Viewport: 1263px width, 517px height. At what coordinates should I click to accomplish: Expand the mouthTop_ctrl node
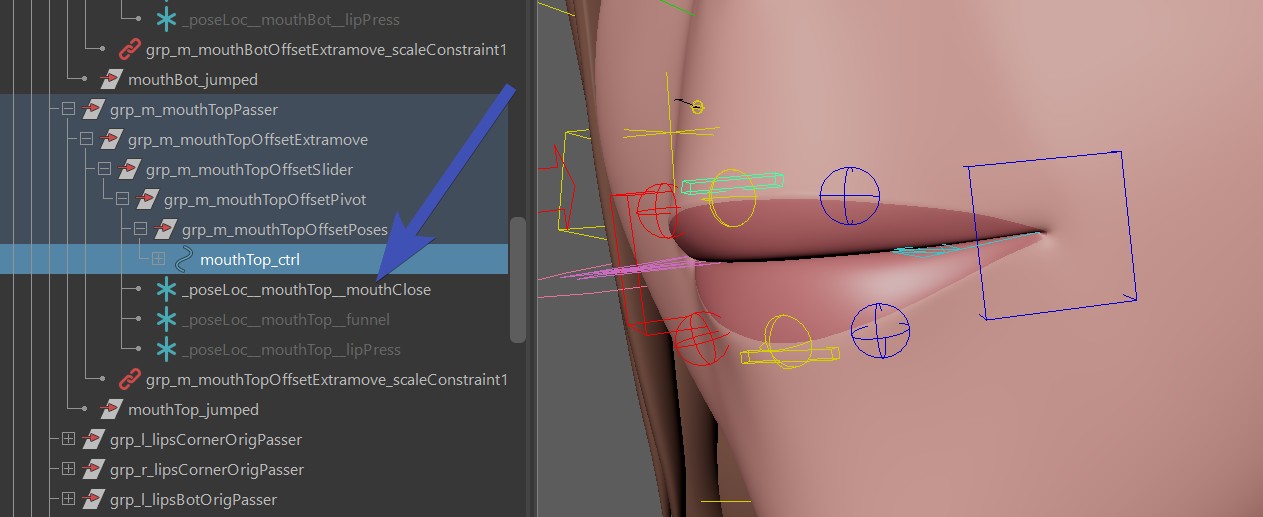[x=158, y=260]
